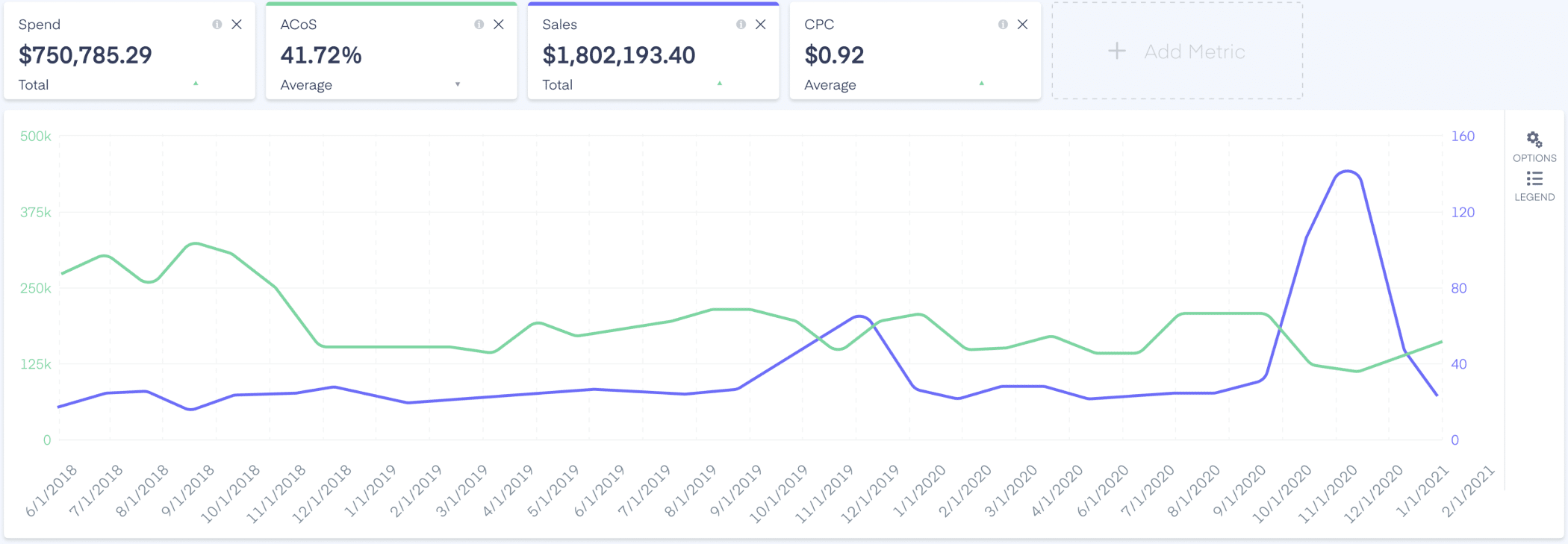Click the info icon on Sales card
The width and height of the screenshot is (1568, 544).
point(741,25)
